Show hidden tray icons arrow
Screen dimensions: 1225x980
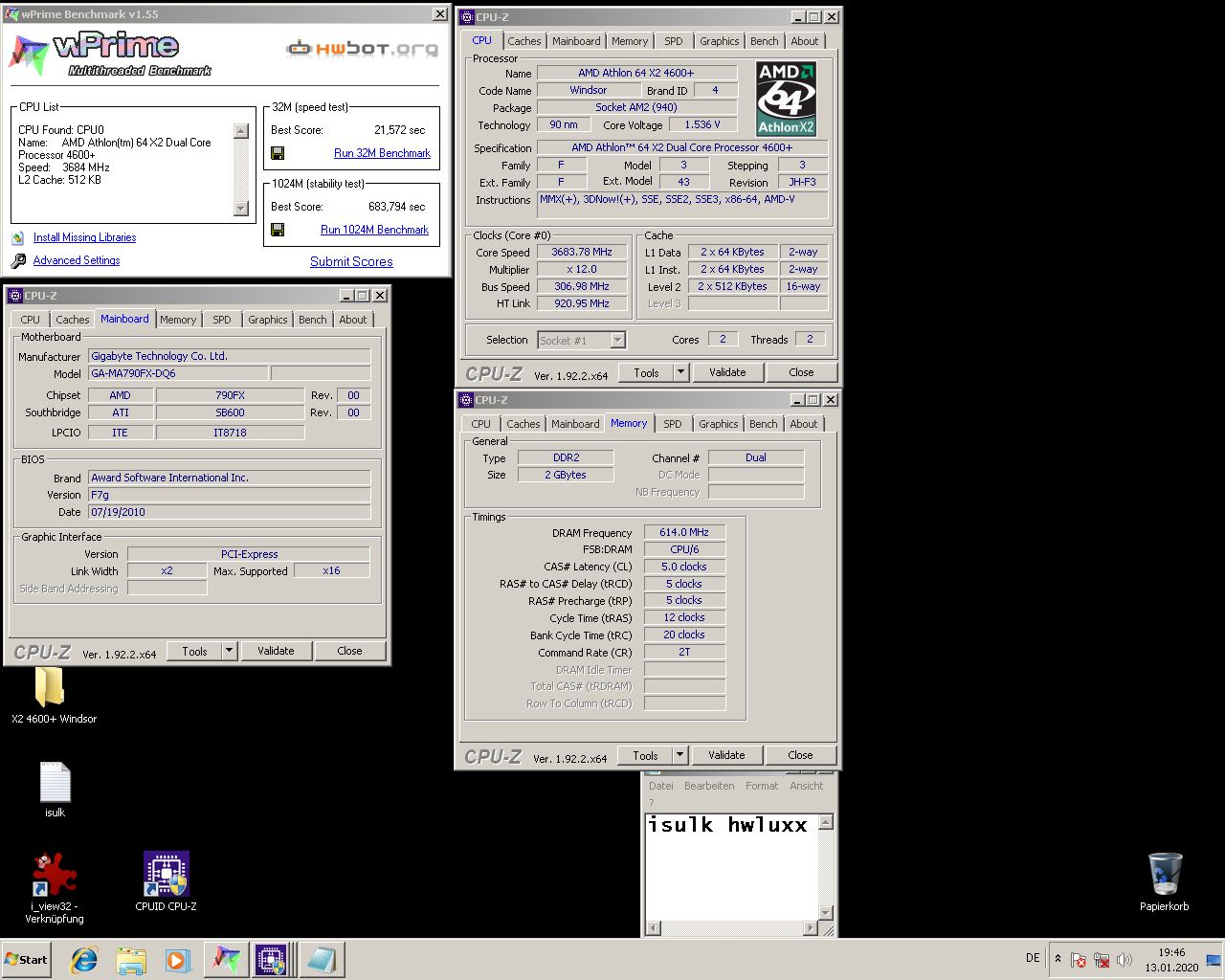pos(1058,958)
